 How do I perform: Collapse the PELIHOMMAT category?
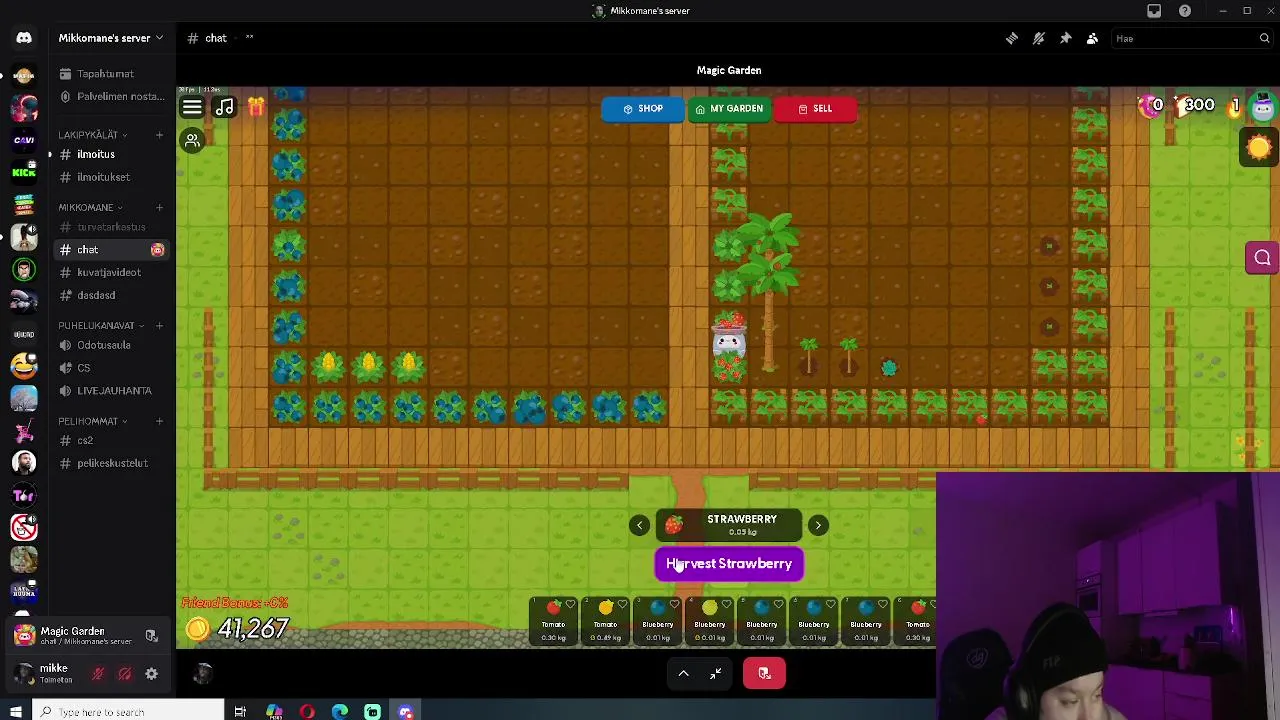[92, 422]
